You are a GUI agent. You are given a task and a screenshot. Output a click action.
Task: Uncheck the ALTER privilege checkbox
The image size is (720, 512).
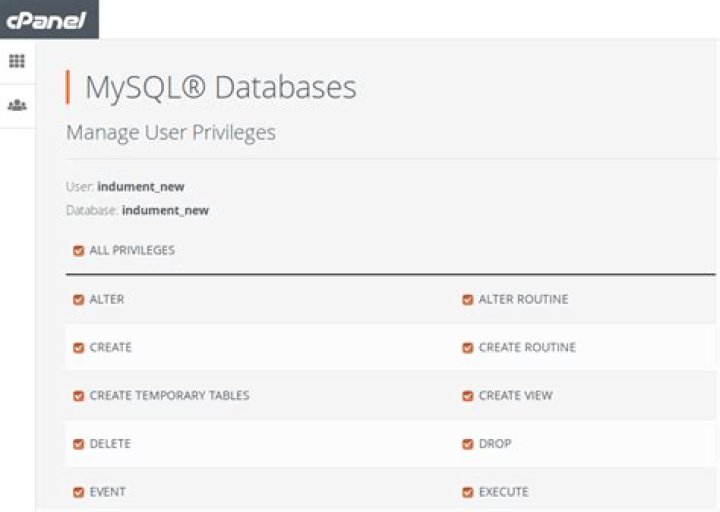79,300
